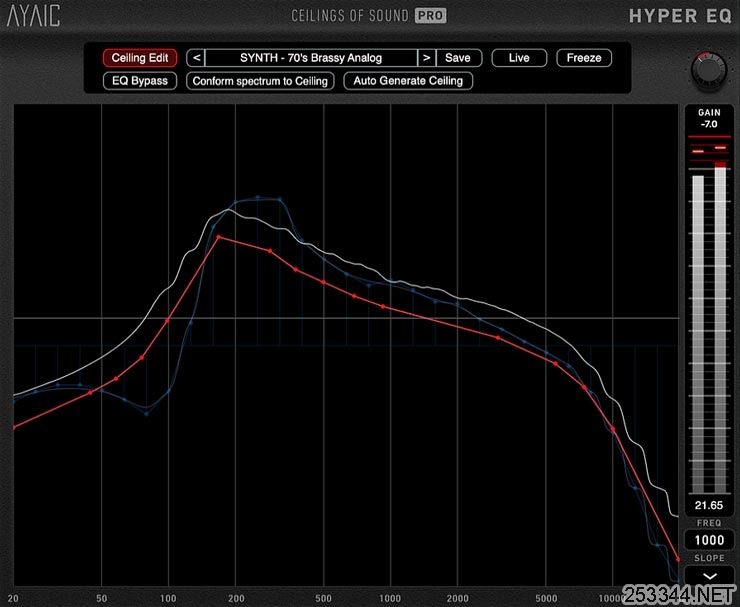Open preset list SYNTH - 70's Brassy Analog
Viewport: 740px width, 607px height.
[x=311, y=58]
